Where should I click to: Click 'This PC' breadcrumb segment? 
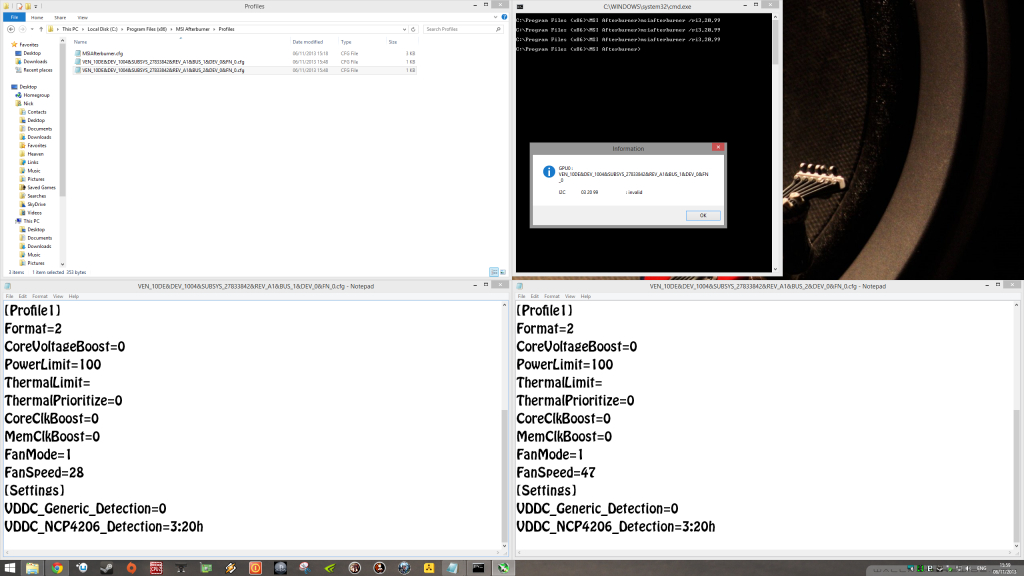coord(70,29)
